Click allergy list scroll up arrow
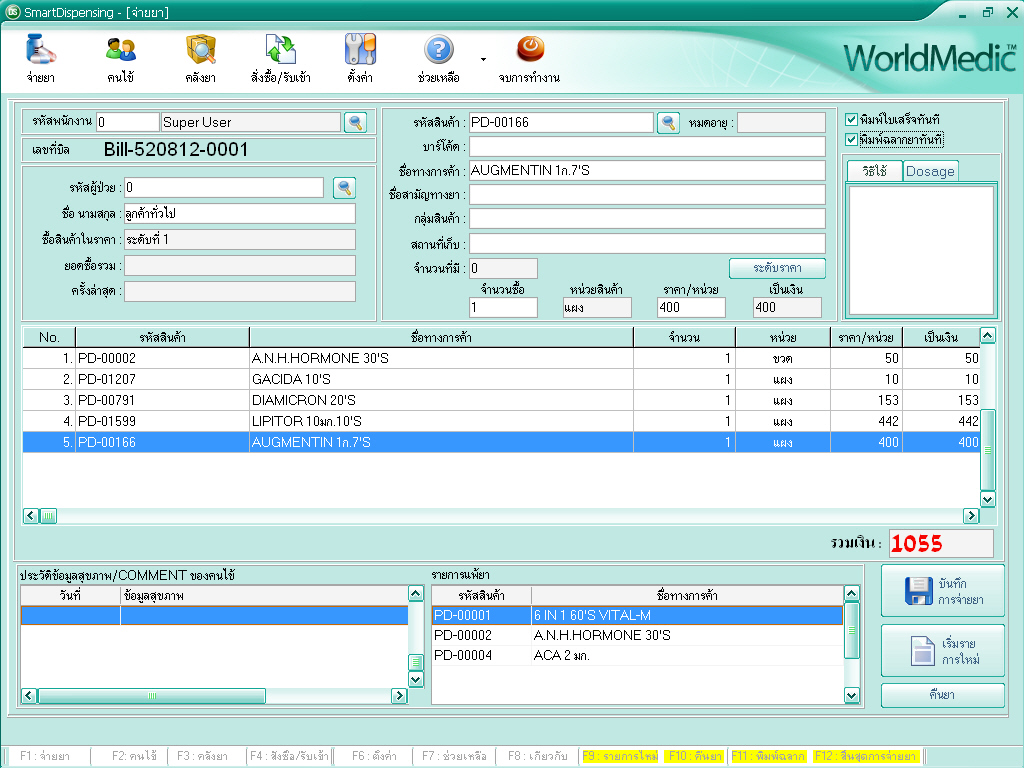The image size is (1024, 768). pos(852,593)
